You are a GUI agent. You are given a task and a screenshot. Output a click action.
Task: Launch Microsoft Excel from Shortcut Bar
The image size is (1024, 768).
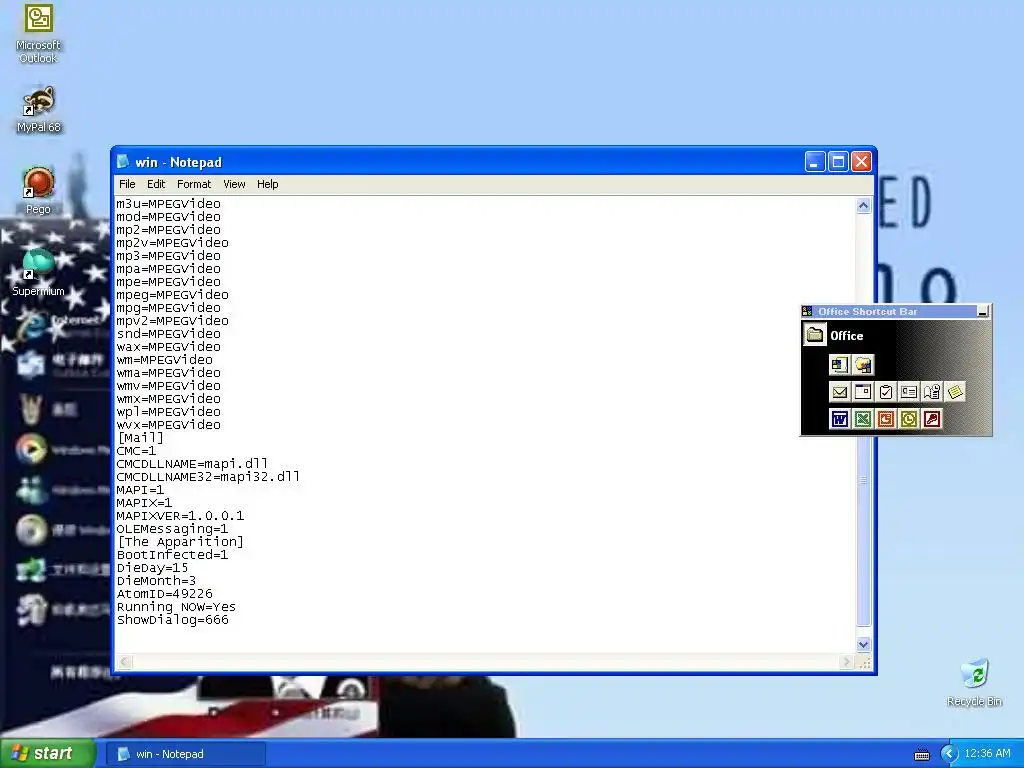[x=863, y=419]
